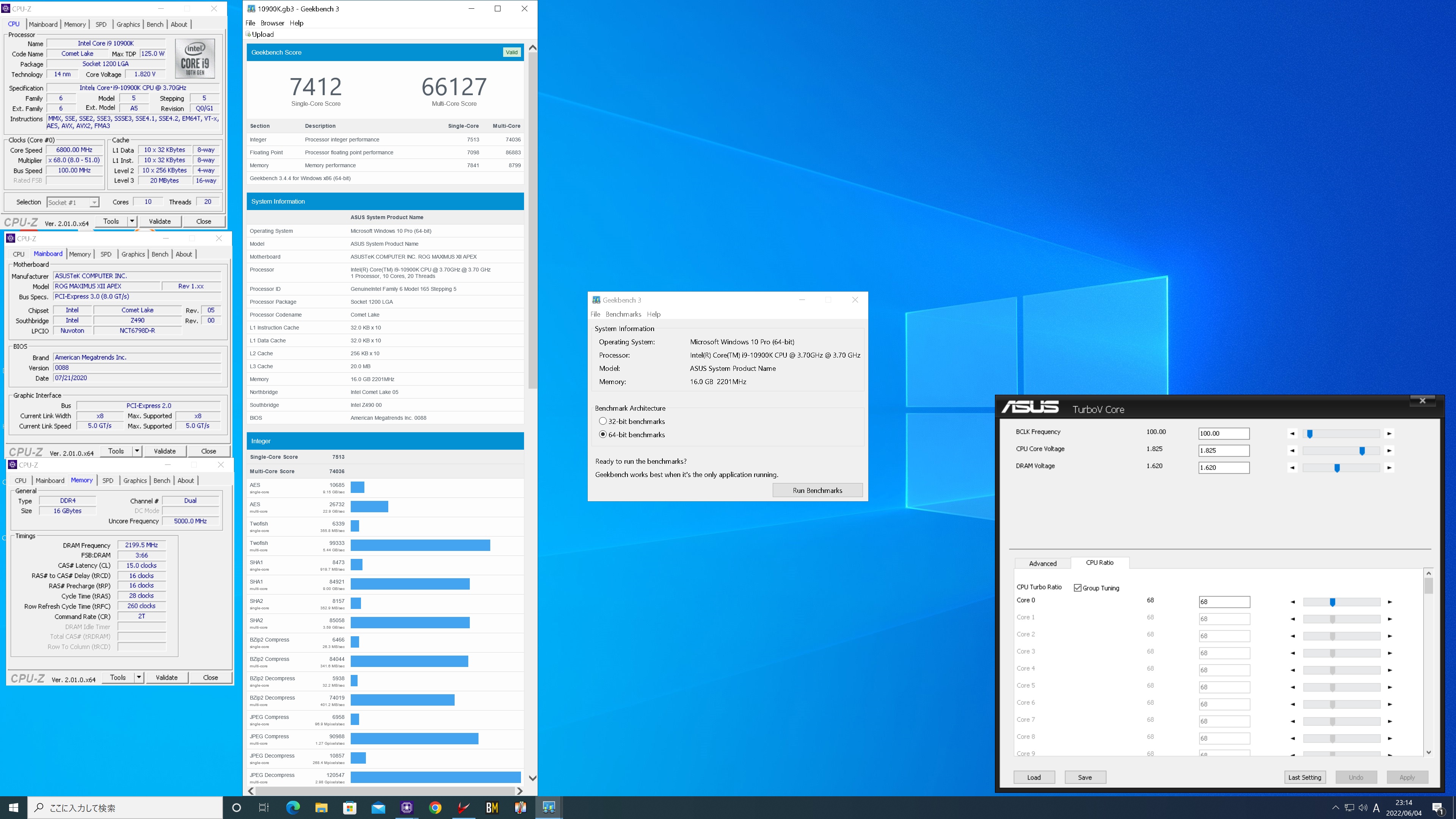The width and height of the screenshot is (1456, 819).
Task: Open the Socket #1 selection dropdown
Action: coord(73,202)
